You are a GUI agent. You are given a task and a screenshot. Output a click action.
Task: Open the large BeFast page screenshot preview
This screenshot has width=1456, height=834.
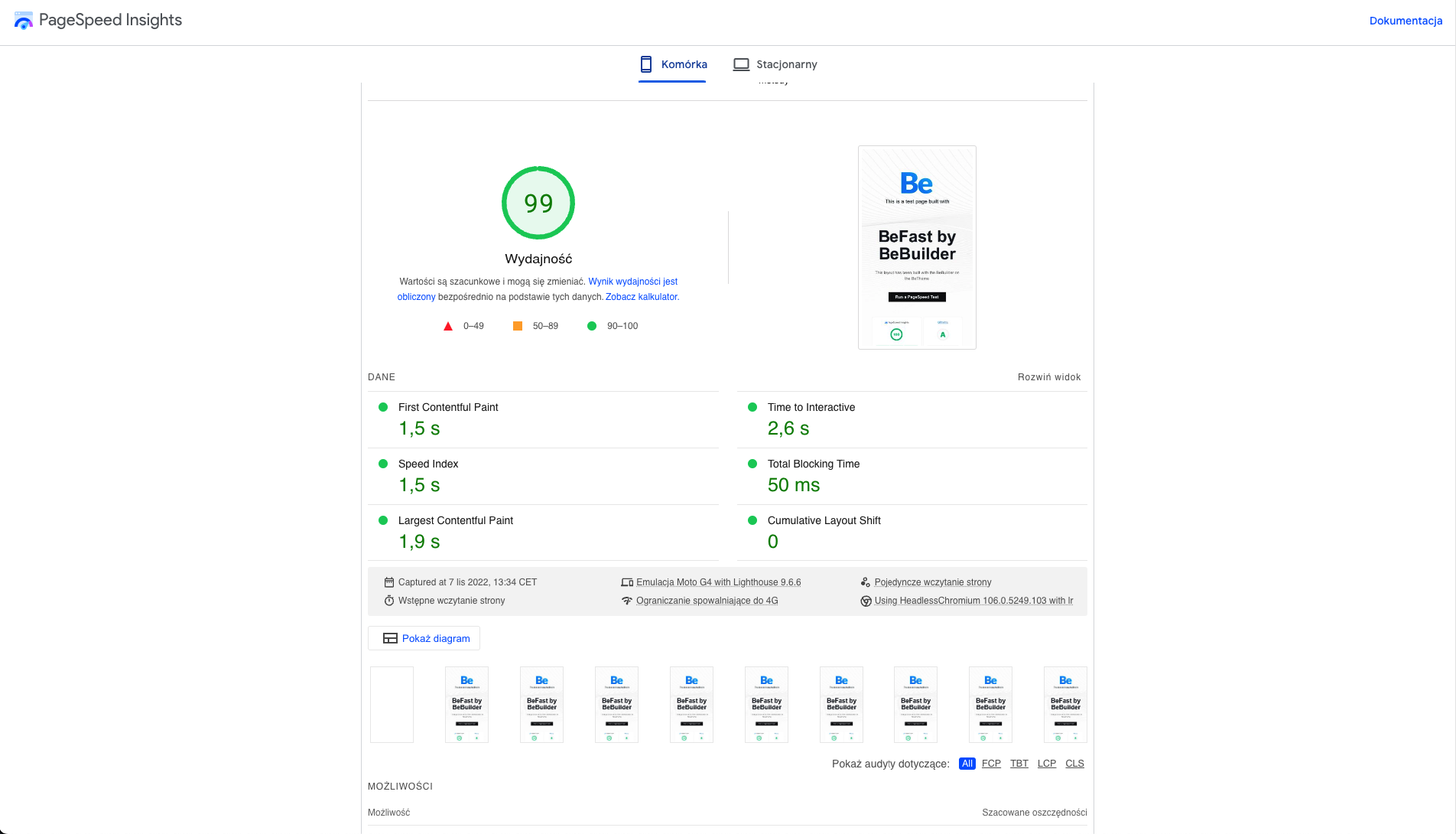pyautogui.click(x=917, y=247)
